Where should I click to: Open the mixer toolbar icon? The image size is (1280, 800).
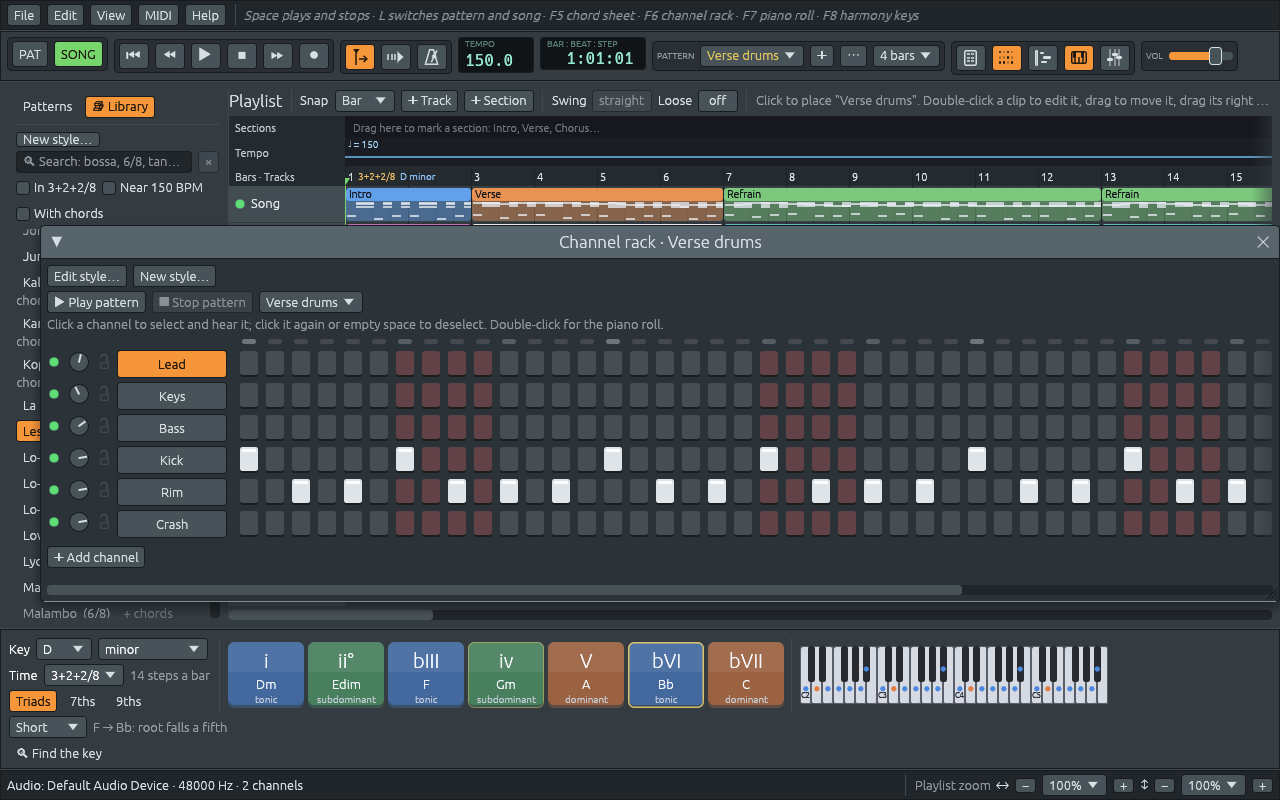coord(1115,57)
